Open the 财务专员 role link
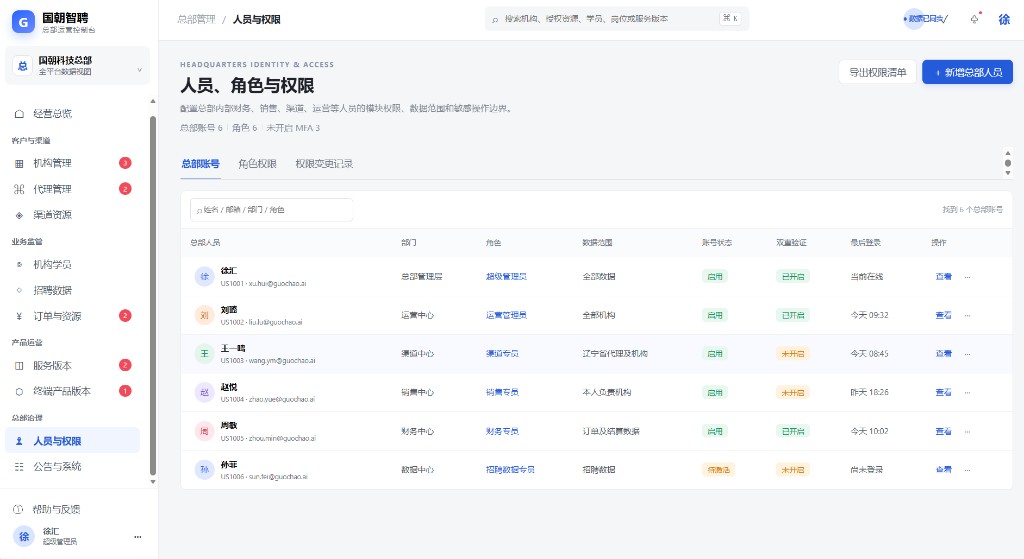 502,431
